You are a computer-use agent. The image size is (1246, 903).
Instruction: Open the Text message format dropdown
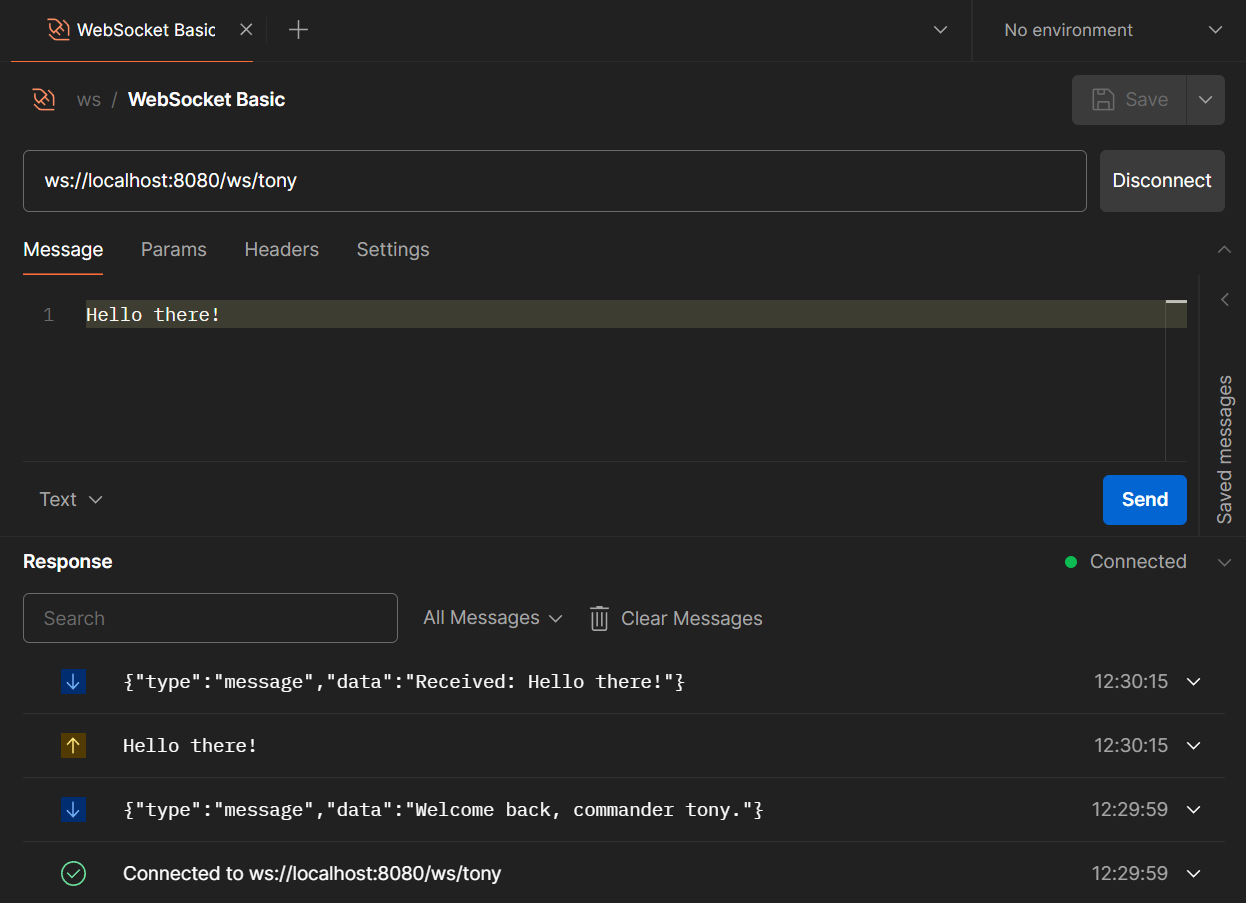pyautogui.click(x=71, y=499)
